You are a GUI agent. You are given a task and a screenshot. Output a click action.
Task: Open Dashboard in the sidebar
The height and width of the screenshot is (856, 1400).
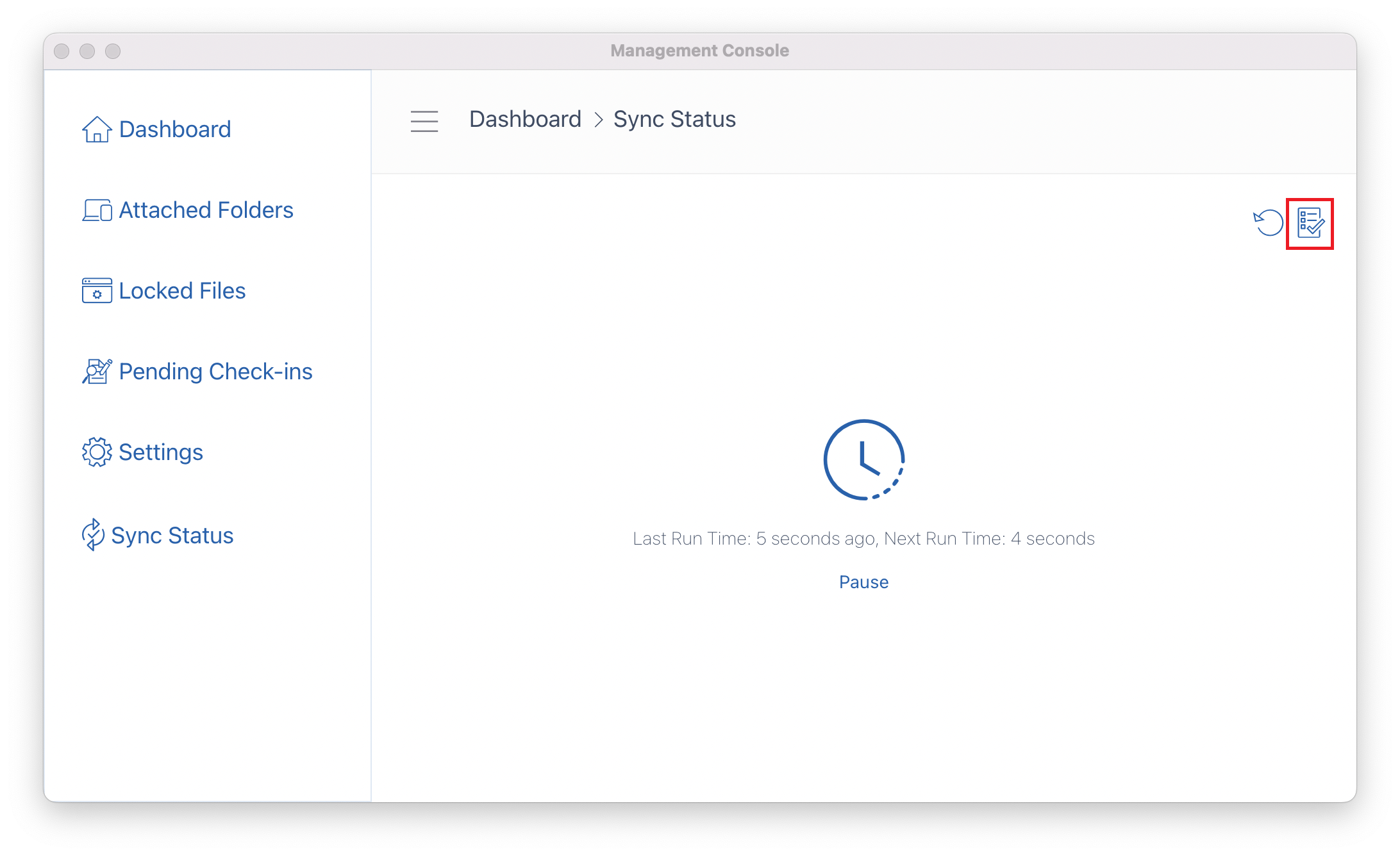[175, 129]
